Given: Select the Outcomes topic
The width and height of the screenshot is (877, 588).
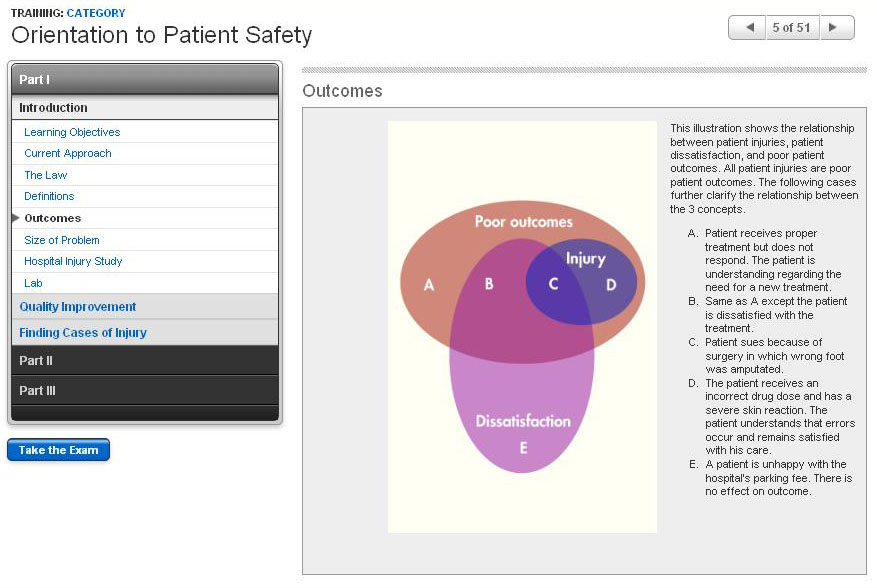Looking at the screenshot, I should (x=53, y=218).
